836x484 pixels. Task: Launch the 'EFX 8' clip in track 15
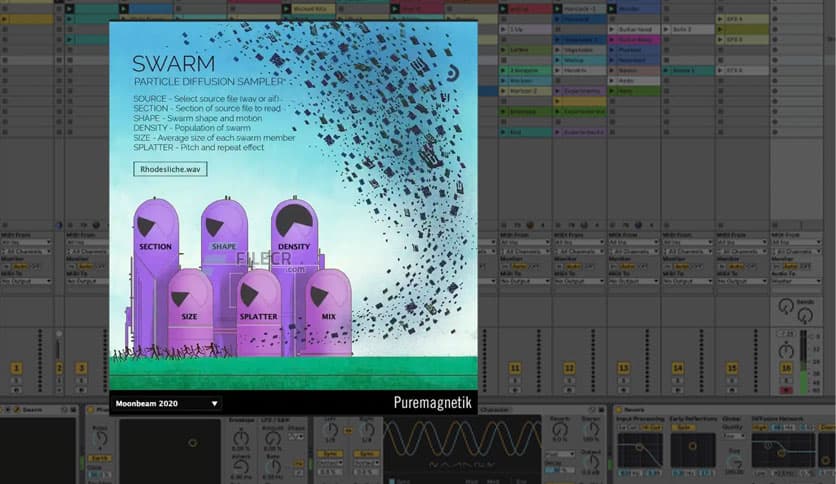[743, 39]
